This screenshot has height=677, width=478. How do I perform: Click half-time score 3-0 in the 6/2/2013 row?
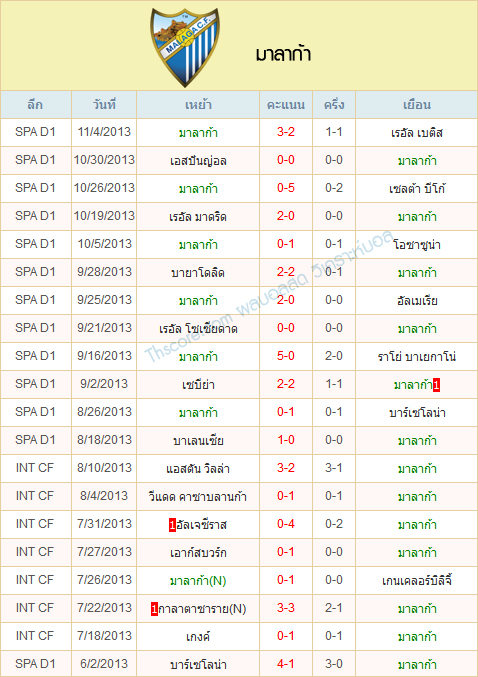(x=334, y=664)
